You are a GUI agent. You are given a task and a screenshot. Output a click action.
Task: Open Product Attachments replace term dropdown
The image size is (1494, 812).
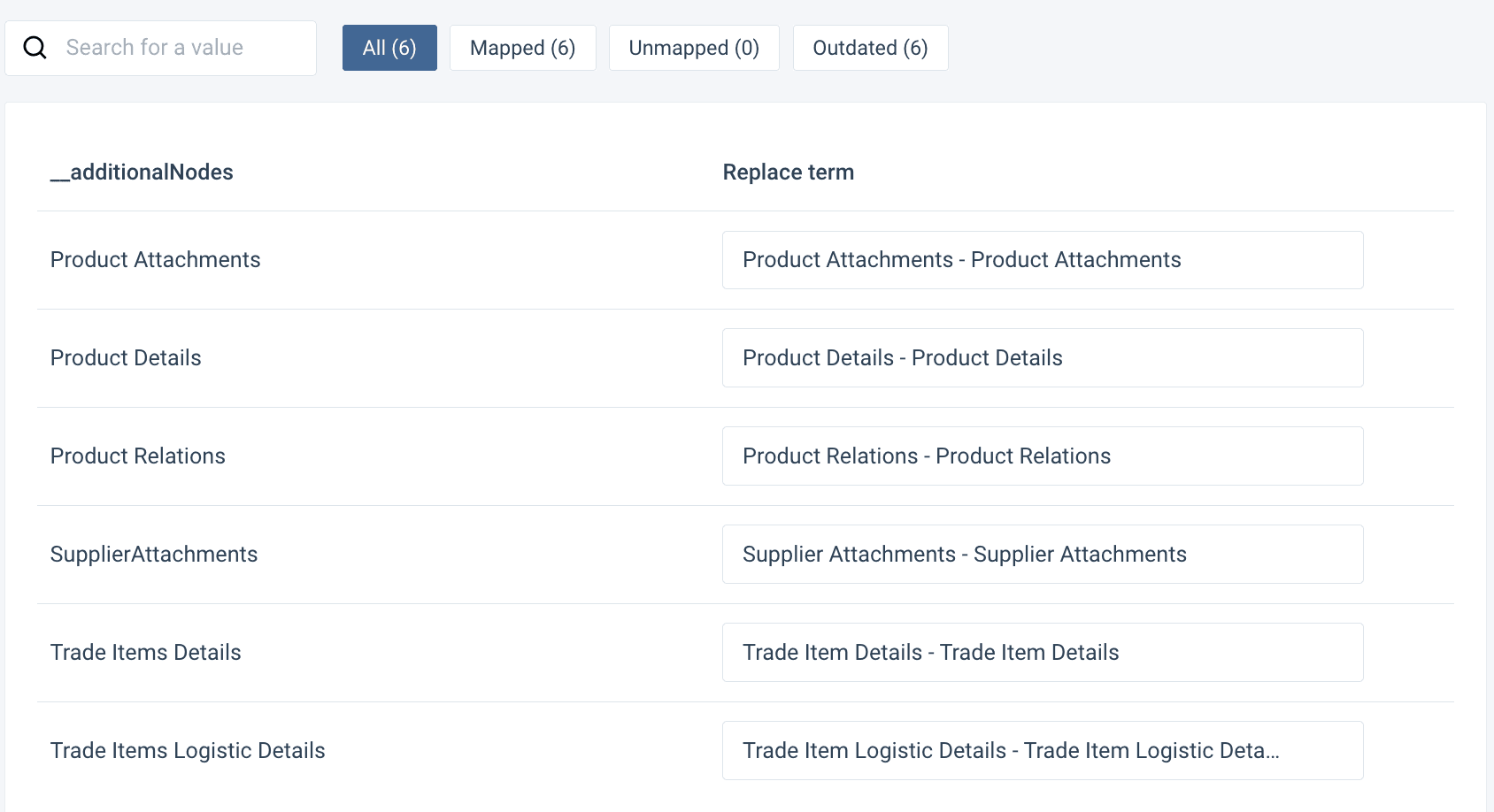click(1042, 260)
